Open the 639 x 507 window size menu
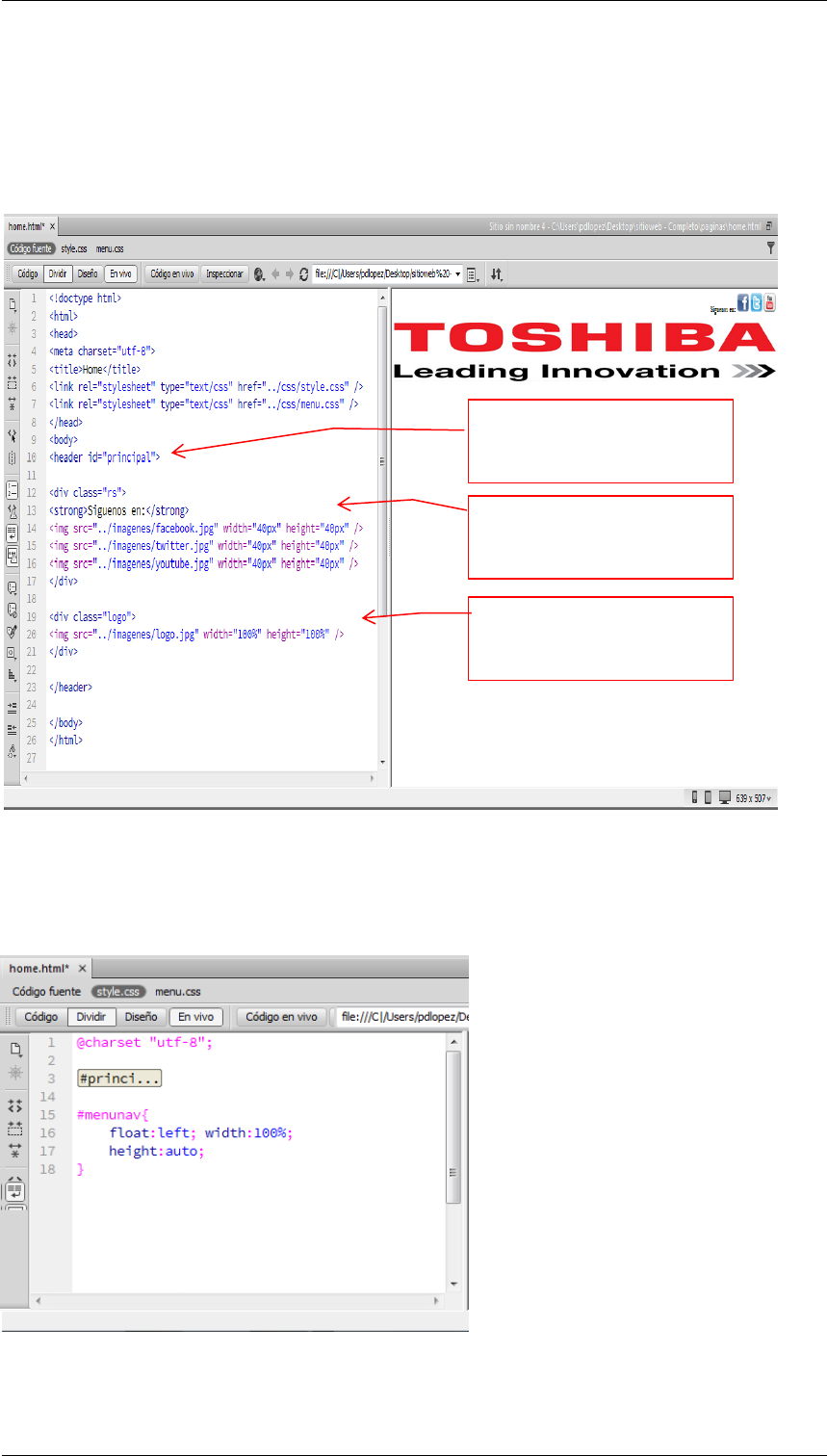Image resolution: width=827 pixels, height=1456 pixels. [x=756, y=797]
